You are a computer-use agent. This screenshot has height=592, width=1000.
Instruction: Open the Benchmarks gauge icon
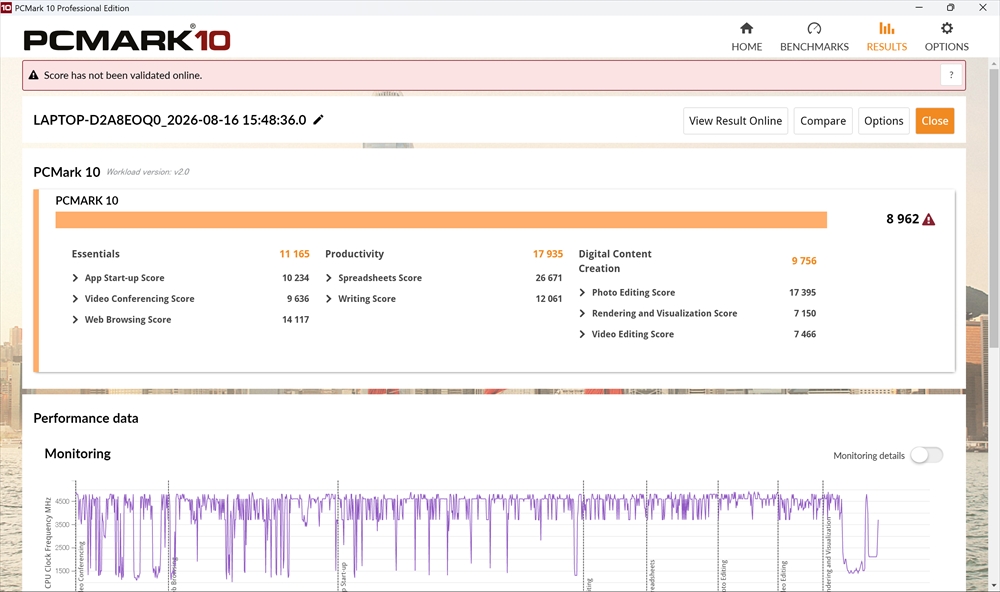[x=814, y=28]
